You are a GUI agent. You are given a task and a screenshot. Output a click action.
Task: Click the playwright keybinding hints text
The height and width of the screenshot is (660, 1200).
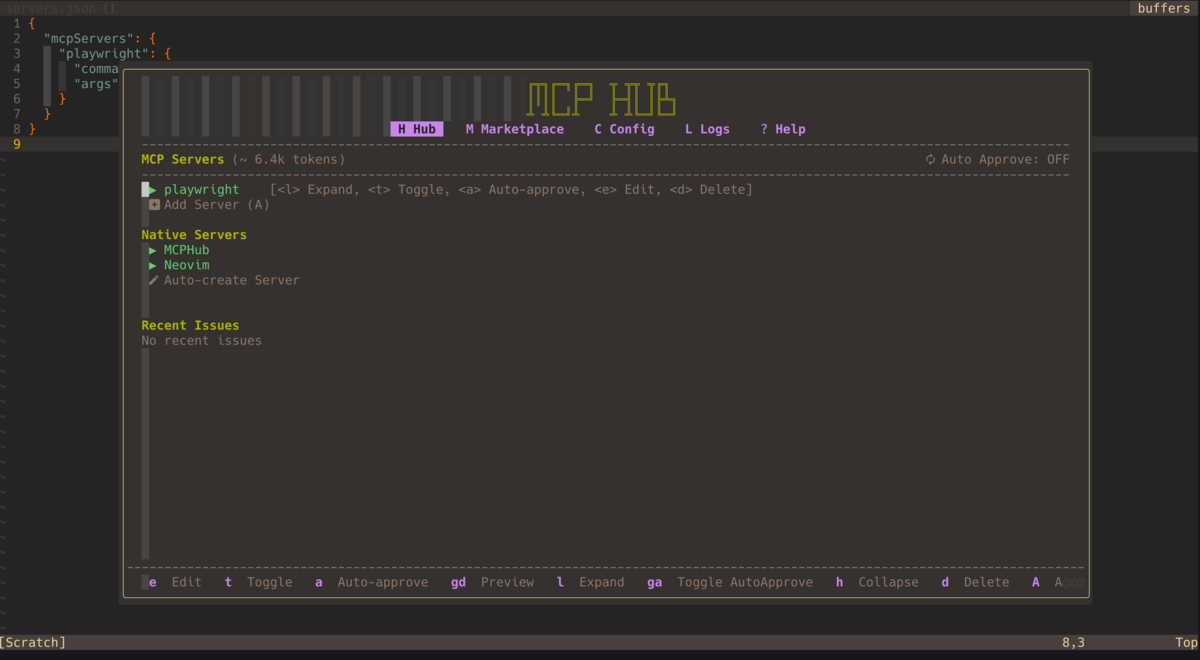pyautogui.click(x=511, y=189)
